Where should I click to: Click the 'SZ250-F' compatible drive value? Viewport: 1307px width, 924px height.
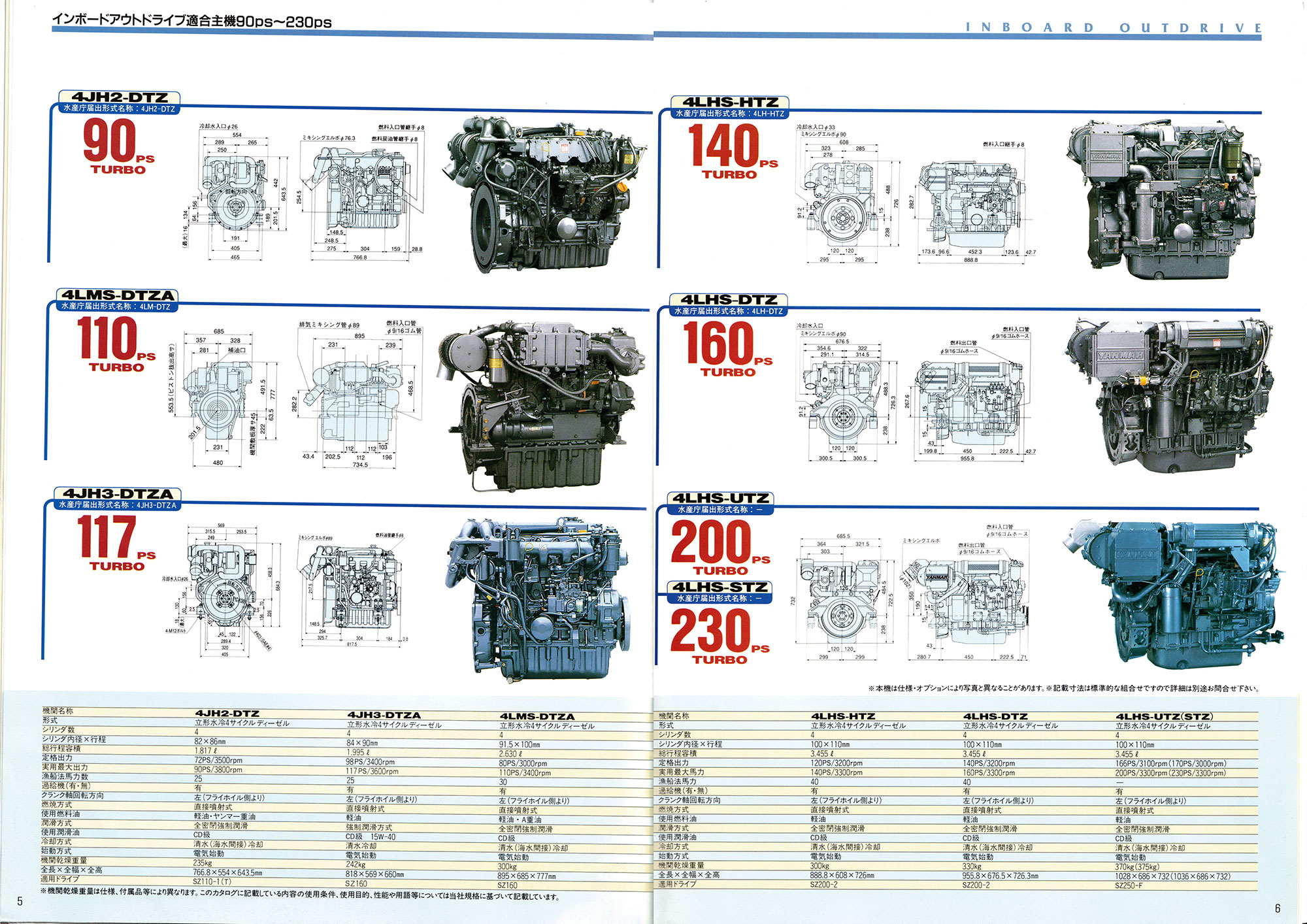(1129, 885)
